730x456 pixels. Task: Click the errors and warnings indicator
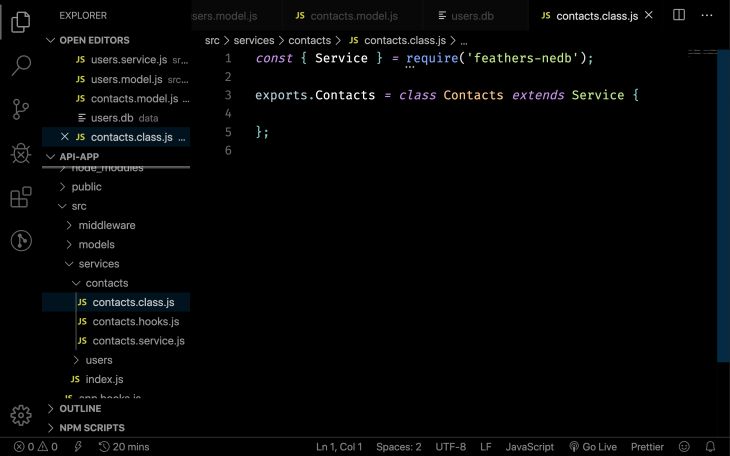pos(35,447)
